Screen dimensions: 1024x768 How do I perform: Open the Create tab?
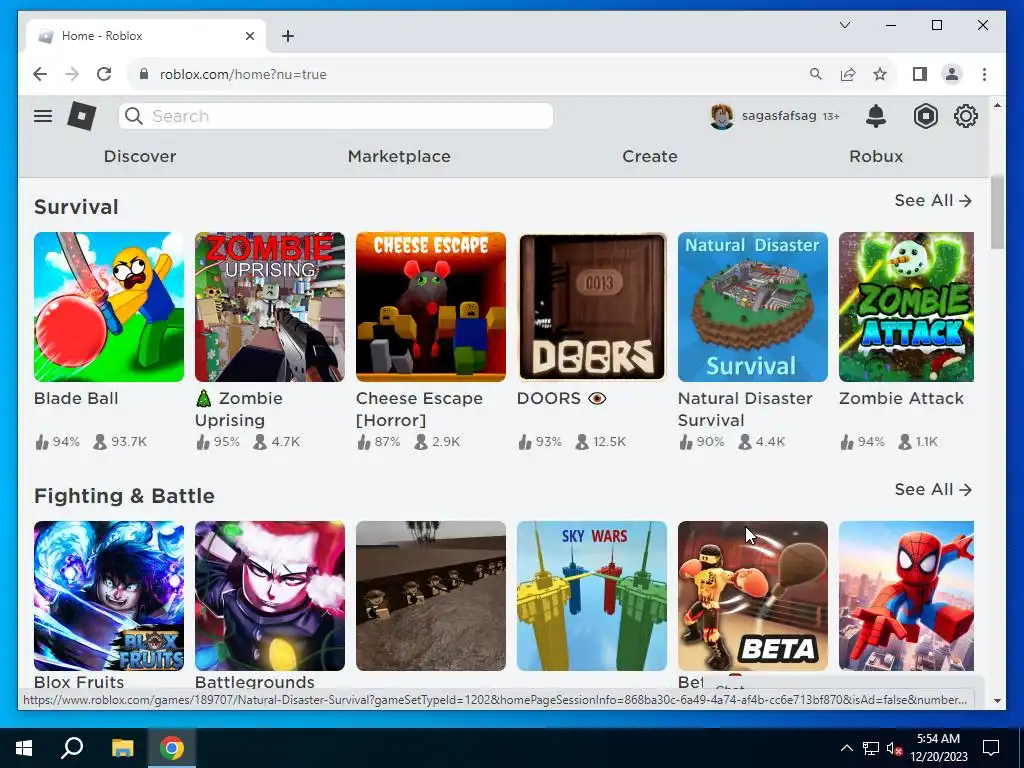[650, 156]
